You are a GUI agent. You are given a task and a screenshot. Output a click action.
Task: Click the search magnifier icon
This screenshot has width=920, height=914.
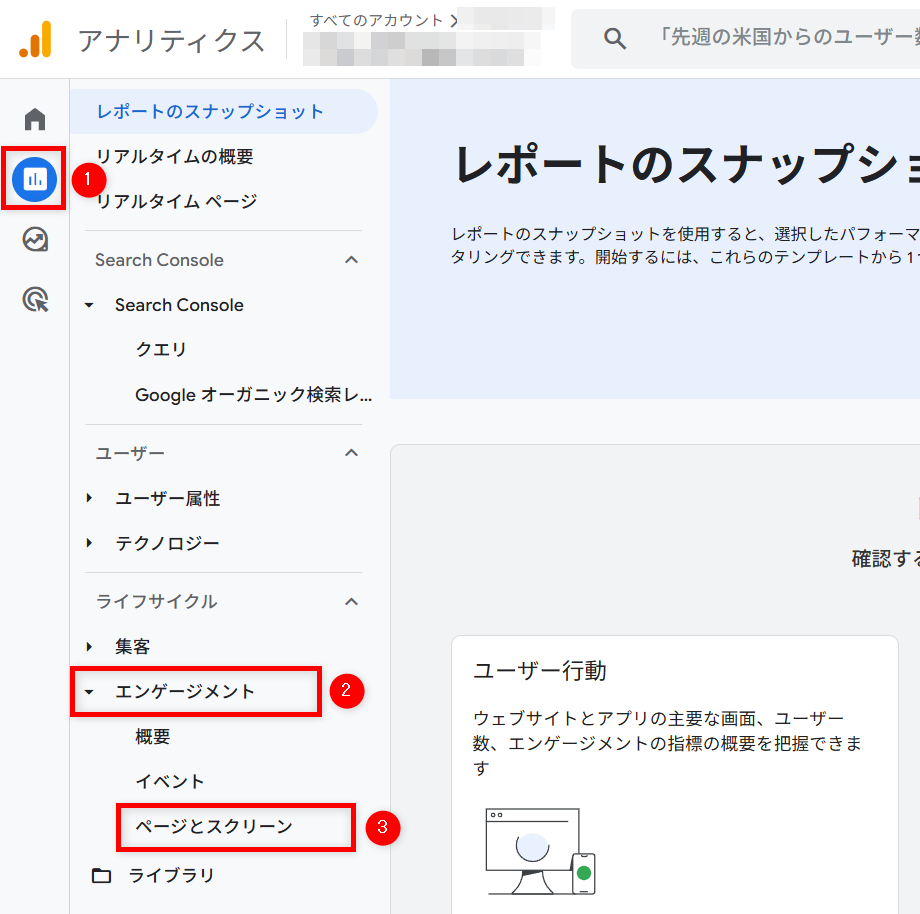tap(615, 39)
